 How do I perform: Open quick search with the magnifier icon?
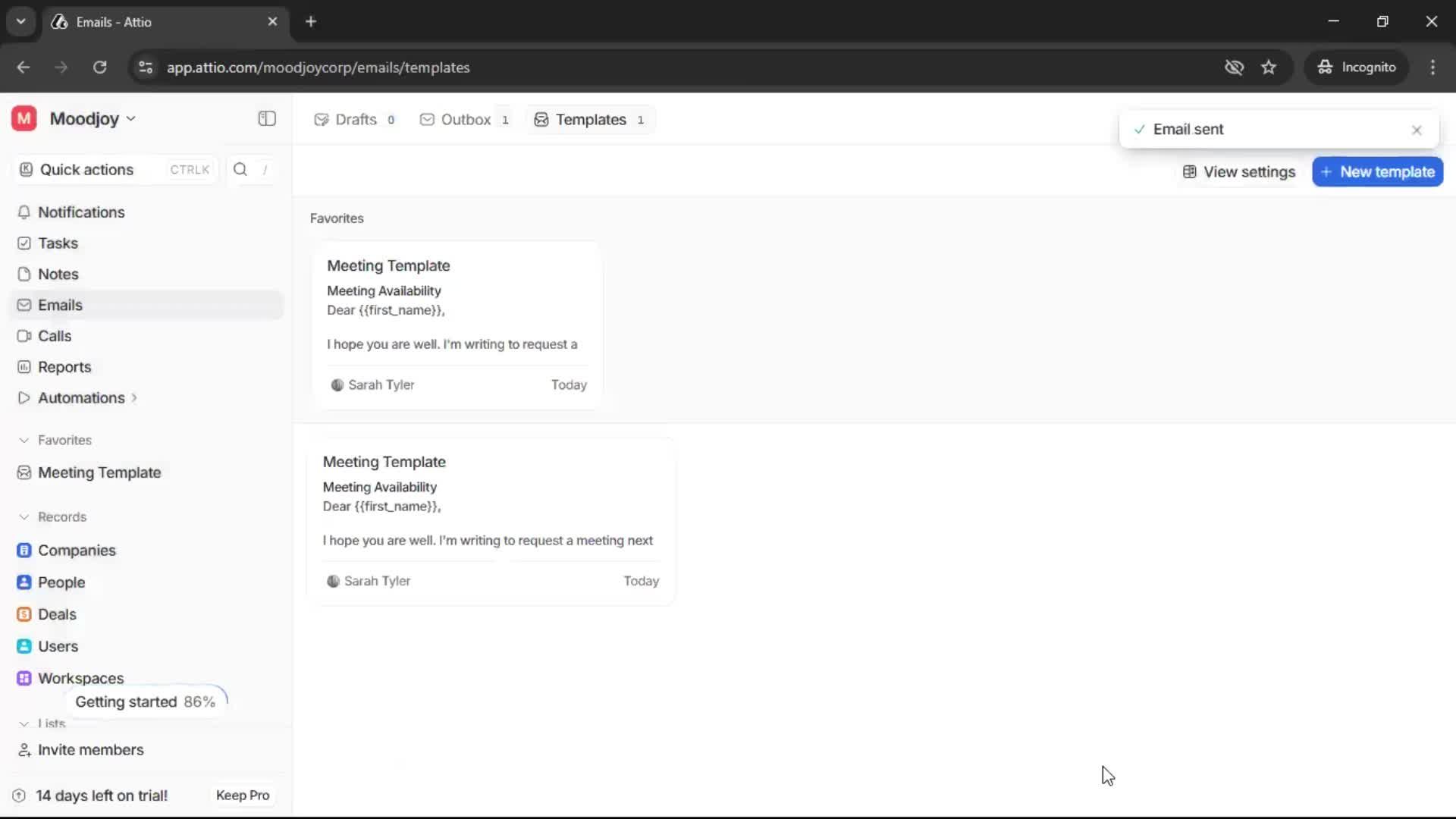click(x=240, y=169)
